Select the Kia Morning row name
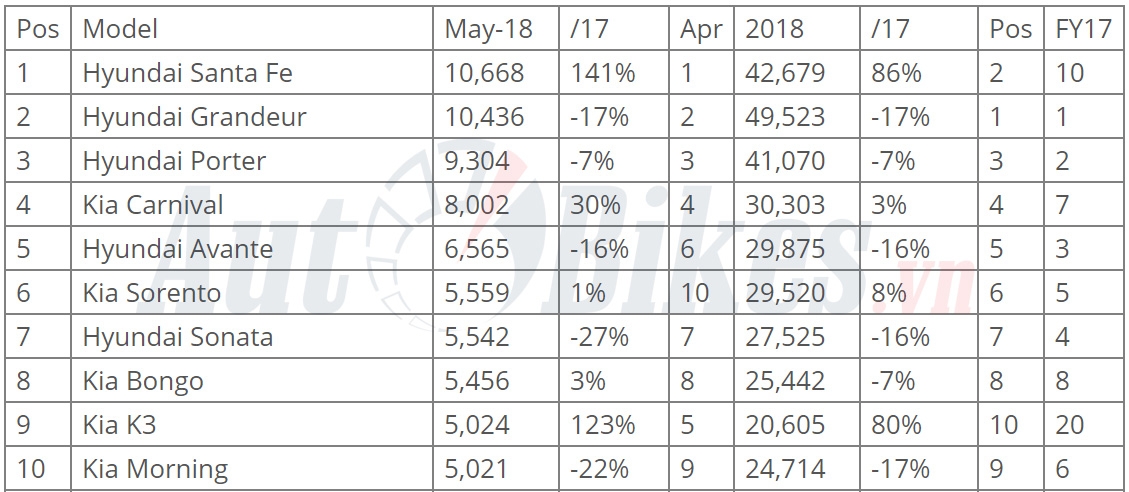This screenshot has width=1129, height=492. click(x=155, y=468)
